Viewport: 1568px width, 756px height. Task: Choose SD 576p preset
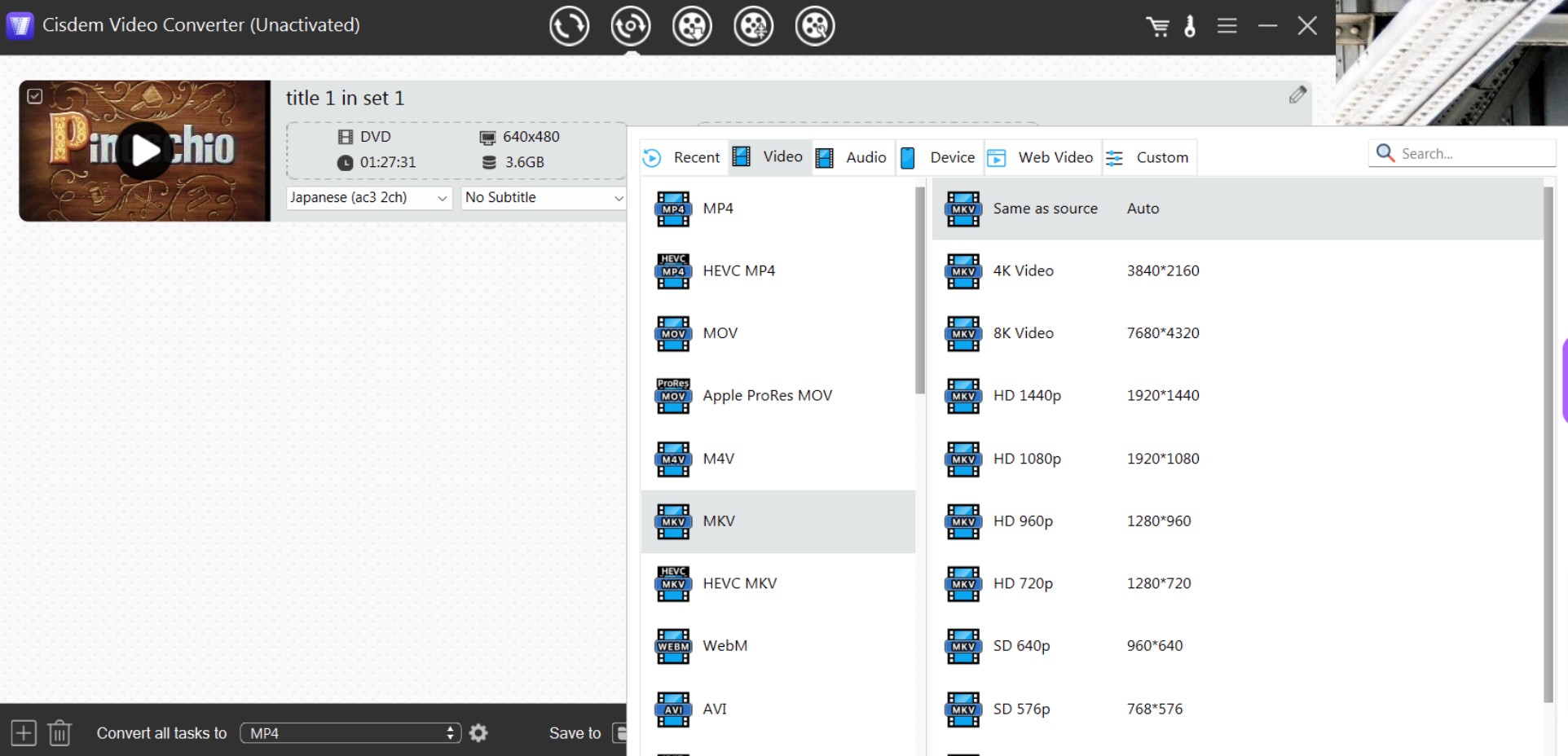(1237, 709)
